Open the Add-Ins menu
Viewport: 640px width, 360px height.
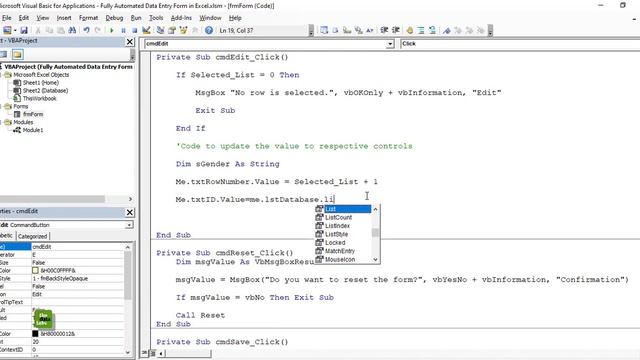tap(181, 18)
